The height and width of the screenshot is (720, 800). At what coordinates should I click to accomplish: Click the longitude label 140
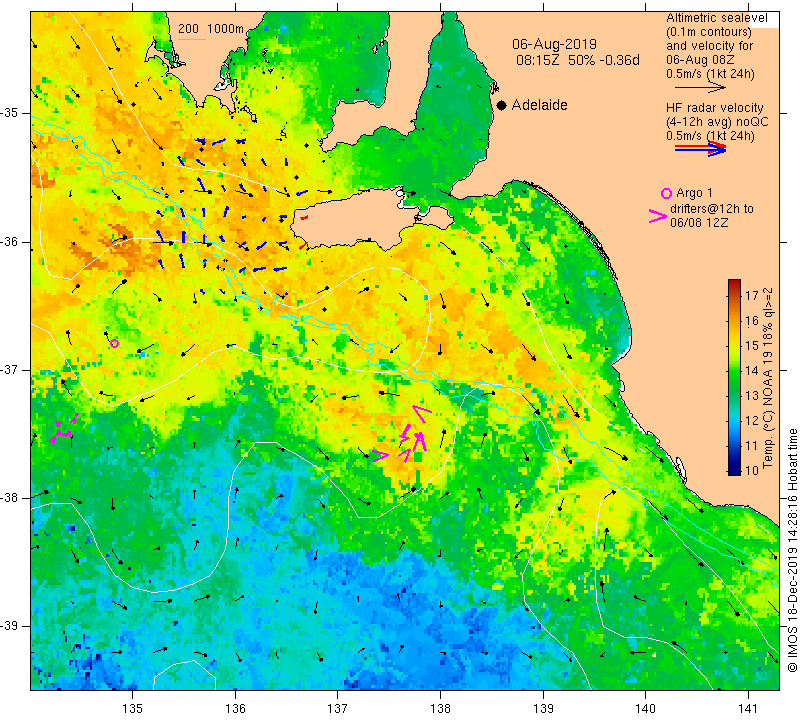pyautogui.click(x=645, y=709)
